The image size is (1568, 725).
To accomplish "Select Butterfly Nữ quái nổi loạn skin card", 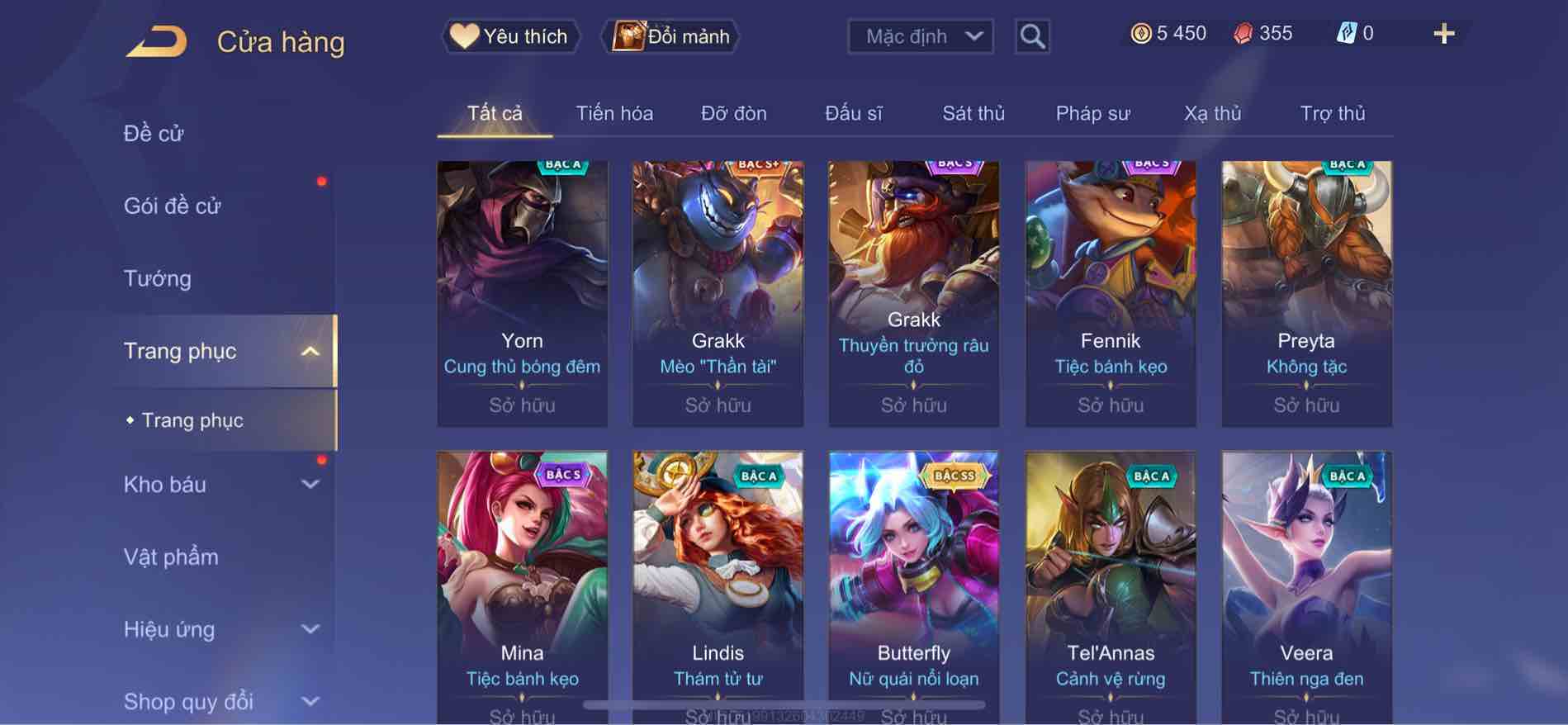I will tap(913, 587).
